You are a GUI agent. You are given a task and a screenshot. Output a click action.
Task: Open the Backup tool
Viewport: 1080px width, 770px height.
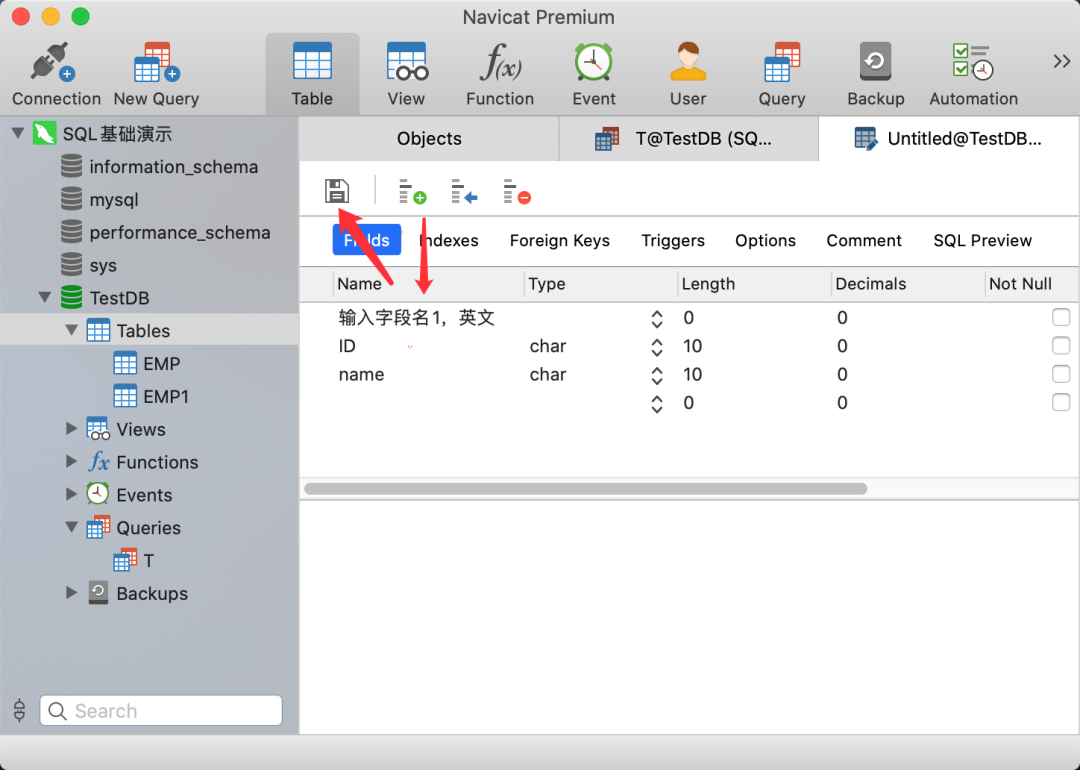click(x=875, y=73)
